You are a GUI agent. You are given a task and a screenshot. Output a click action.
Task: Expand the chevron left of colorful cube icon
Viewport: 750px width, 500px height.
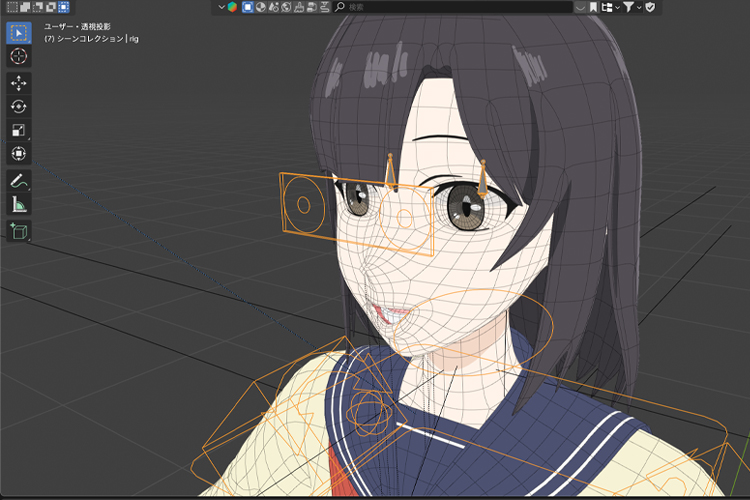pos(221,7)
